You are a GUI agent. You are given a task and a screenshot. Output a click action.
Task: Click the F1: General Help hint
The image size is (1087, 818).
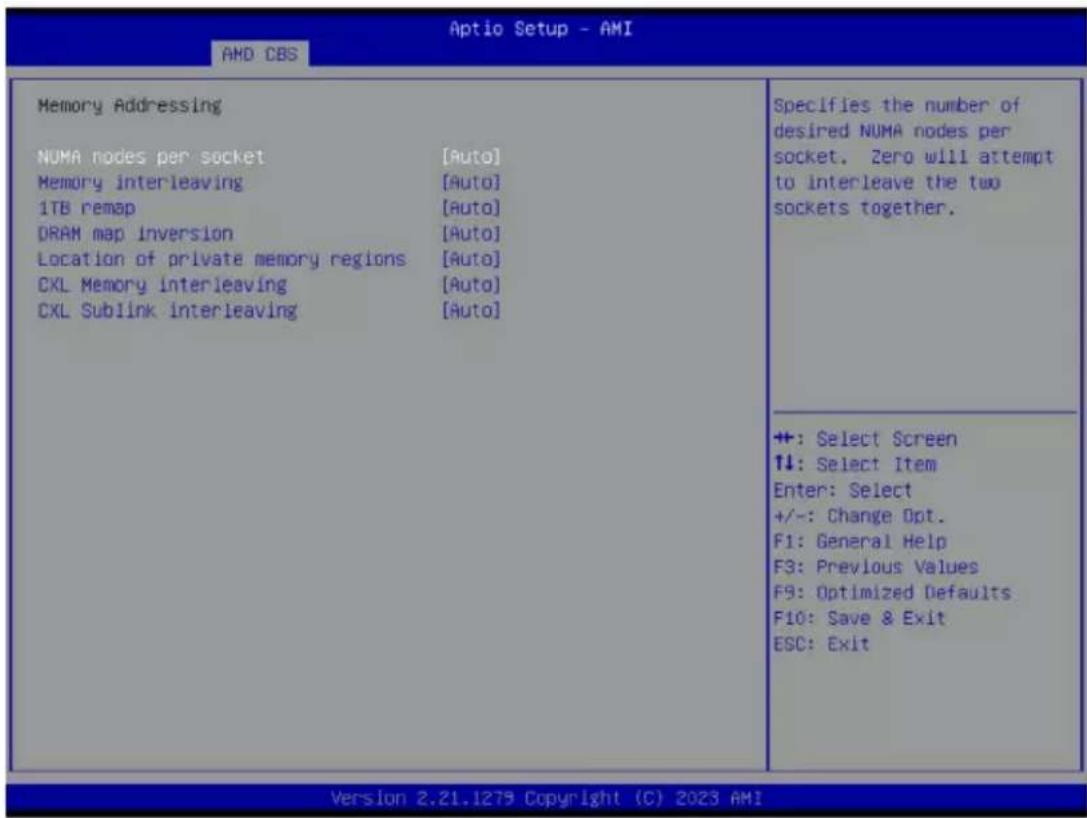tap(860, 541)
